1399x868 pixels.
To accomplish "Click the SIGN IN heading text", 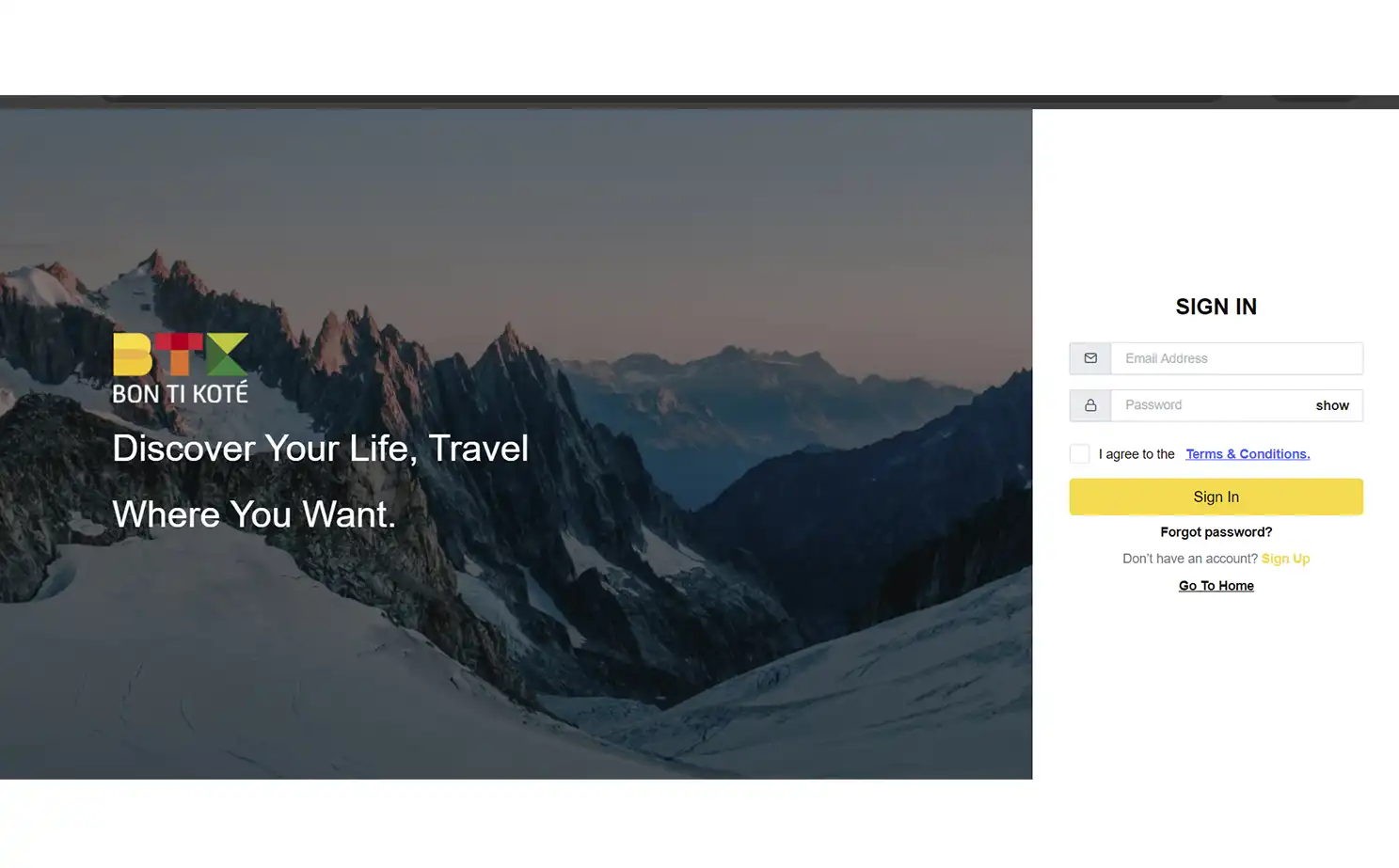I will click(x=1216, y=307).
